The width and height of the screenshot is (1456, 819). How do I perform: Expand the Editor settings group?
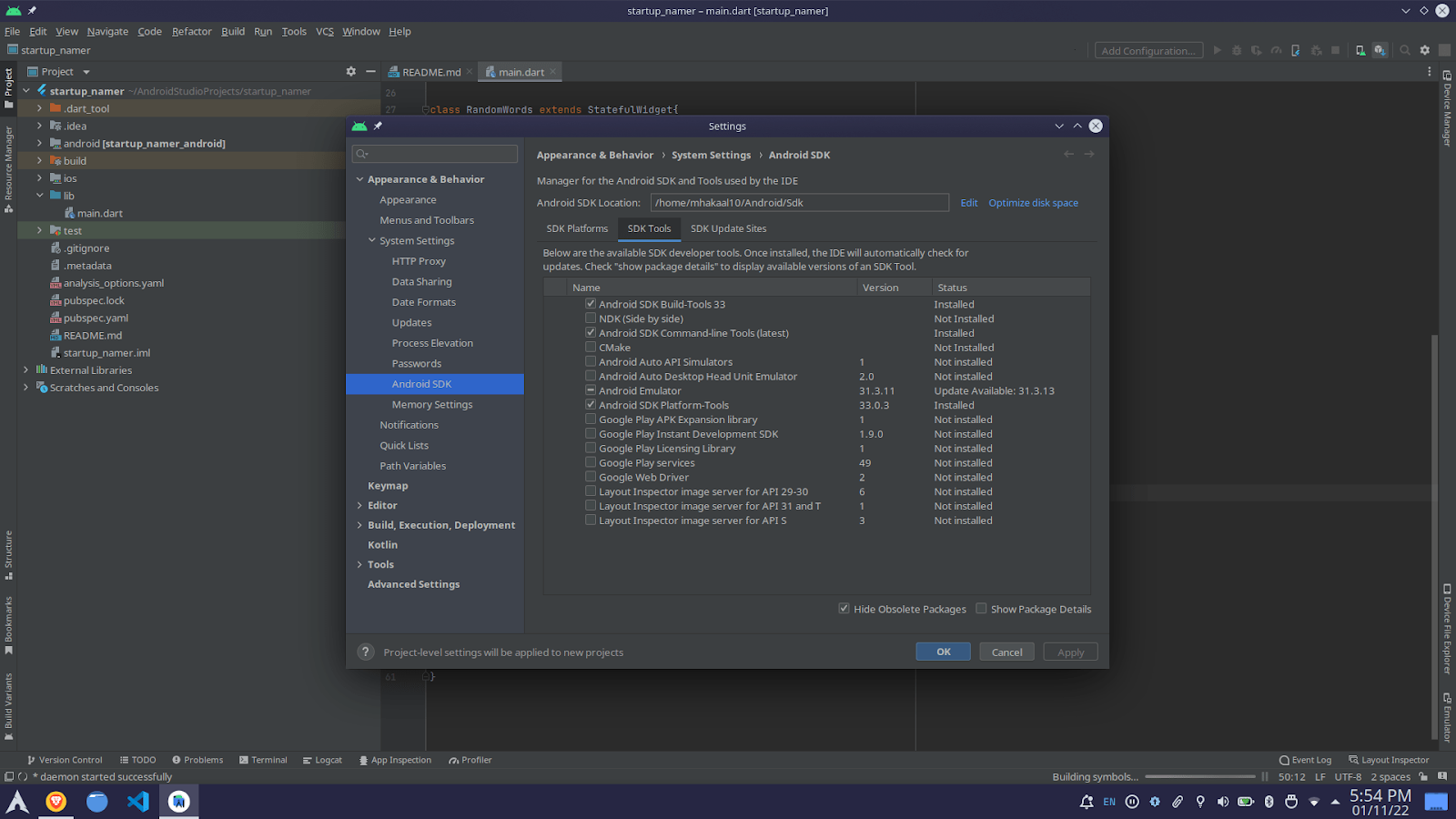tap(359, 505)
